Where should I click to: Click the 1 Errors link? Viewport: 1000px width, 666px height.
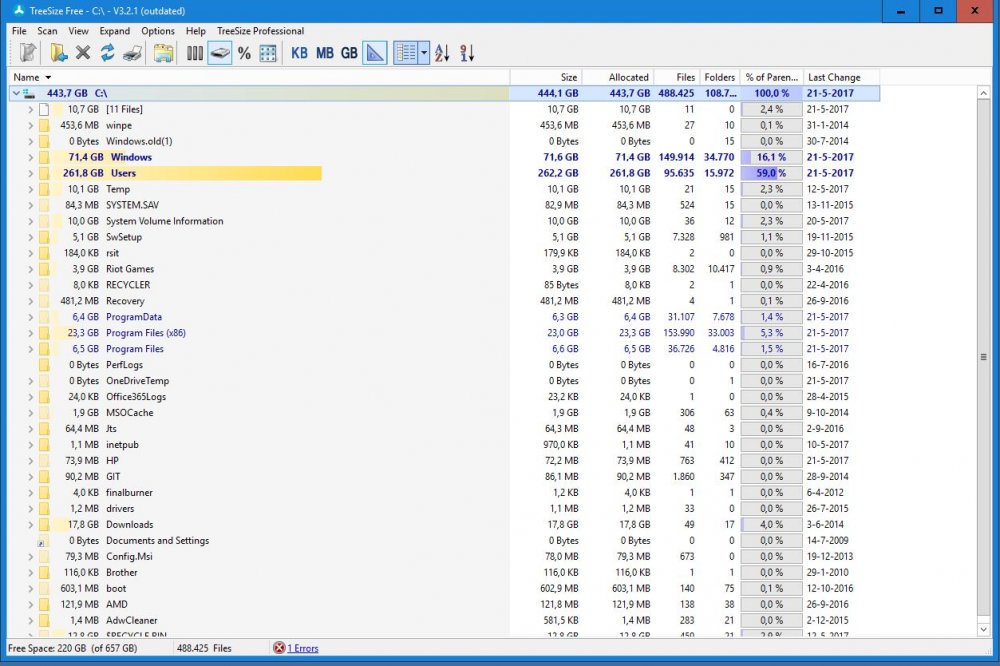pyautogui.click(x=302, y=648)
